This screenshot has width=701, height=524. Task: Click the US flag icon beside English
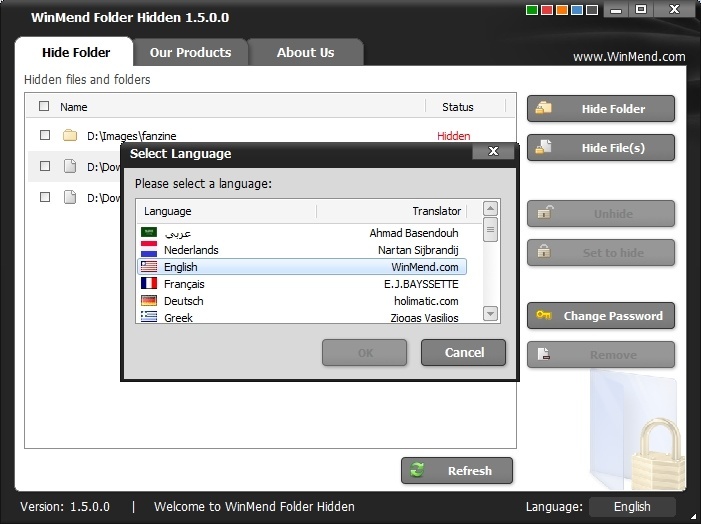[149, 266]
